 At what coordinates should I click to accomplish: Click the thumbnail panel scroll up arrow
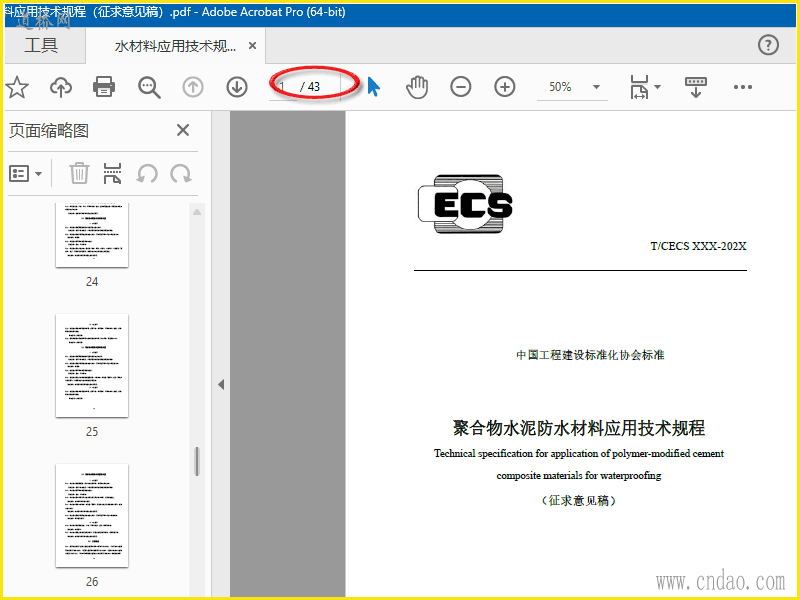[197, 212]
